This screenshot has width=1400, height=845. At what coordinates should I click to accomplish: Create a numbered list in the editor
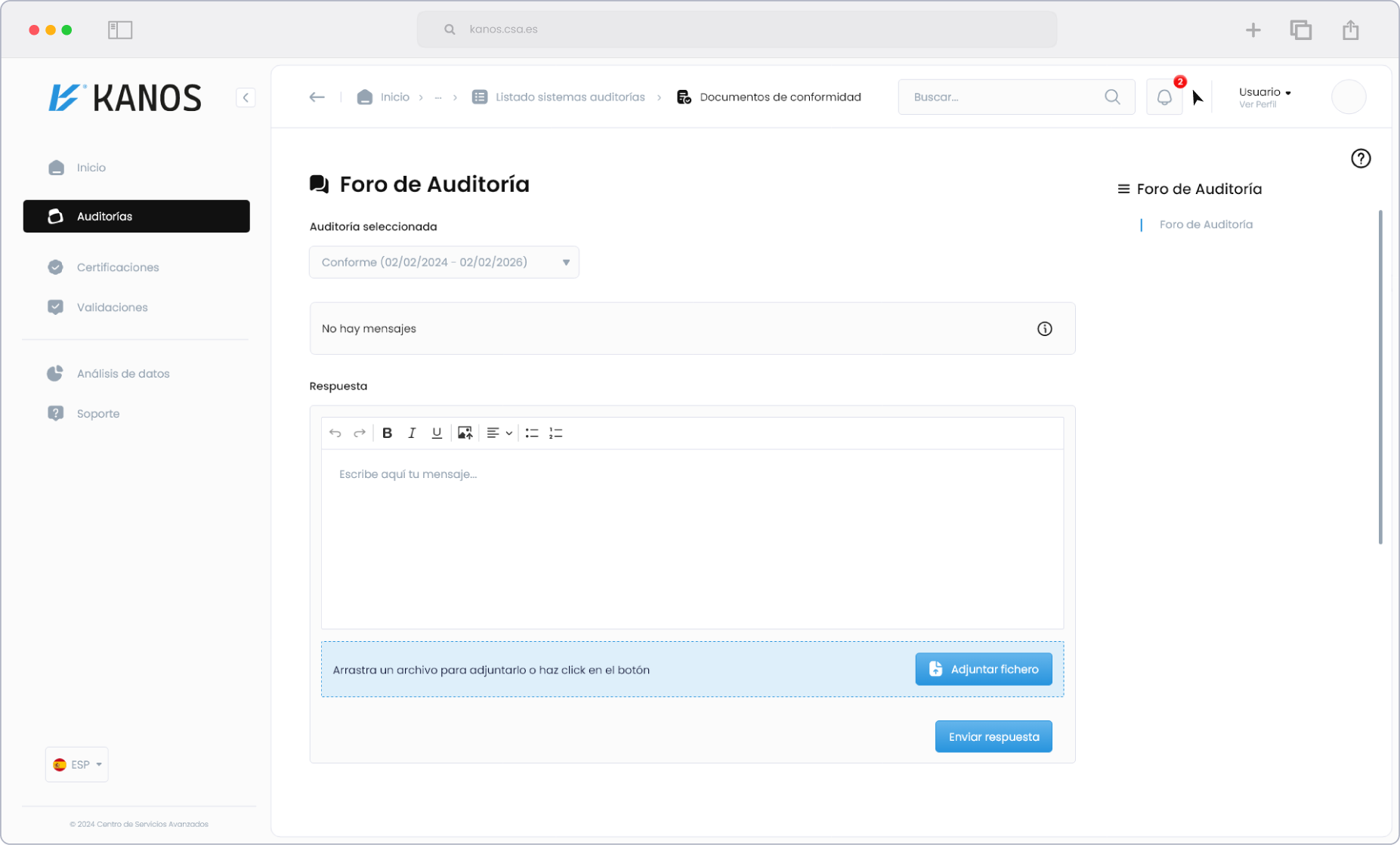555,433
